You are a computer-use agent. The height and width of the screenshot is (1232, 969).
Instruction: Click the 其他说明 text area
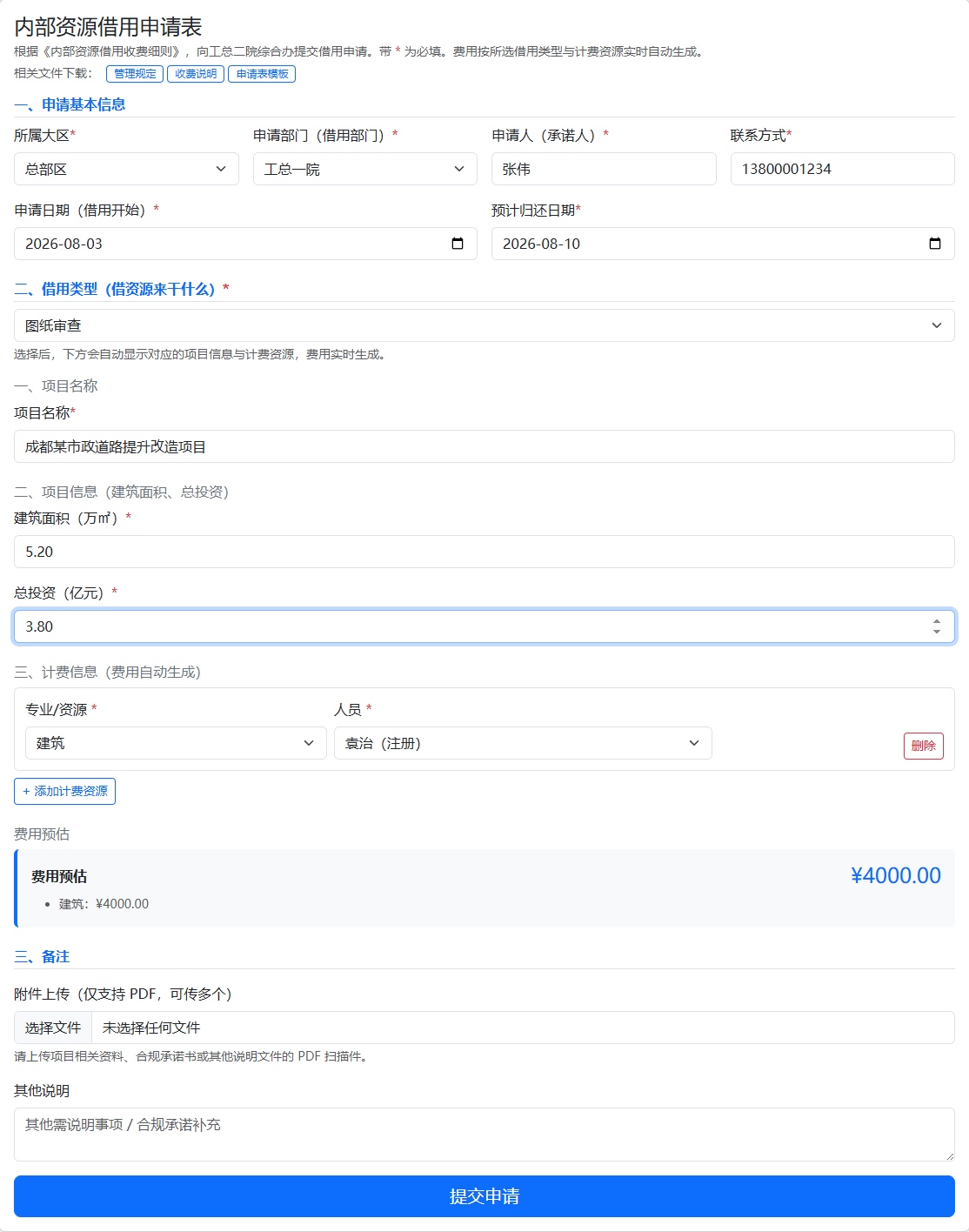[x=484, y=1135]
